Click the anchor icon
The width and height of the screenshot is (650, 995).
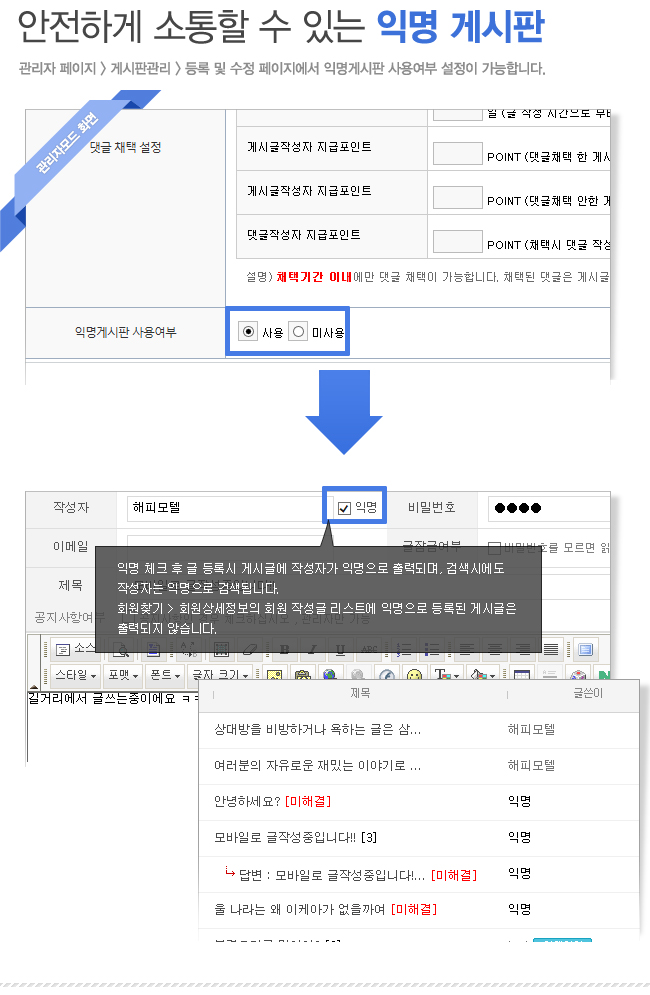[387, 675]
